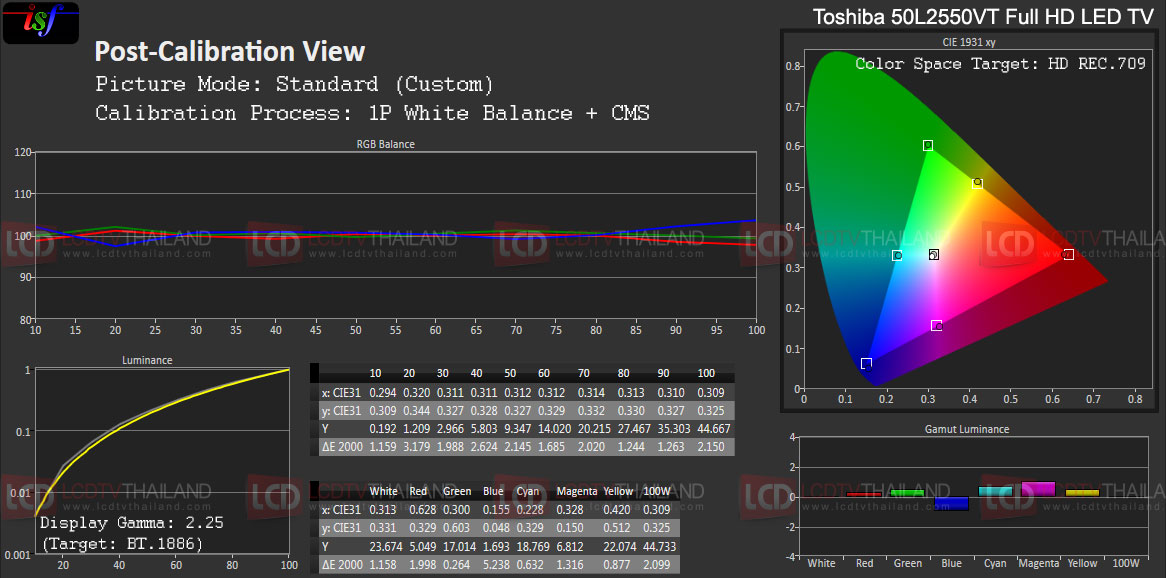
Task: Select the blue primary marker on CIE chart
Action: click(x=866, y=363)
